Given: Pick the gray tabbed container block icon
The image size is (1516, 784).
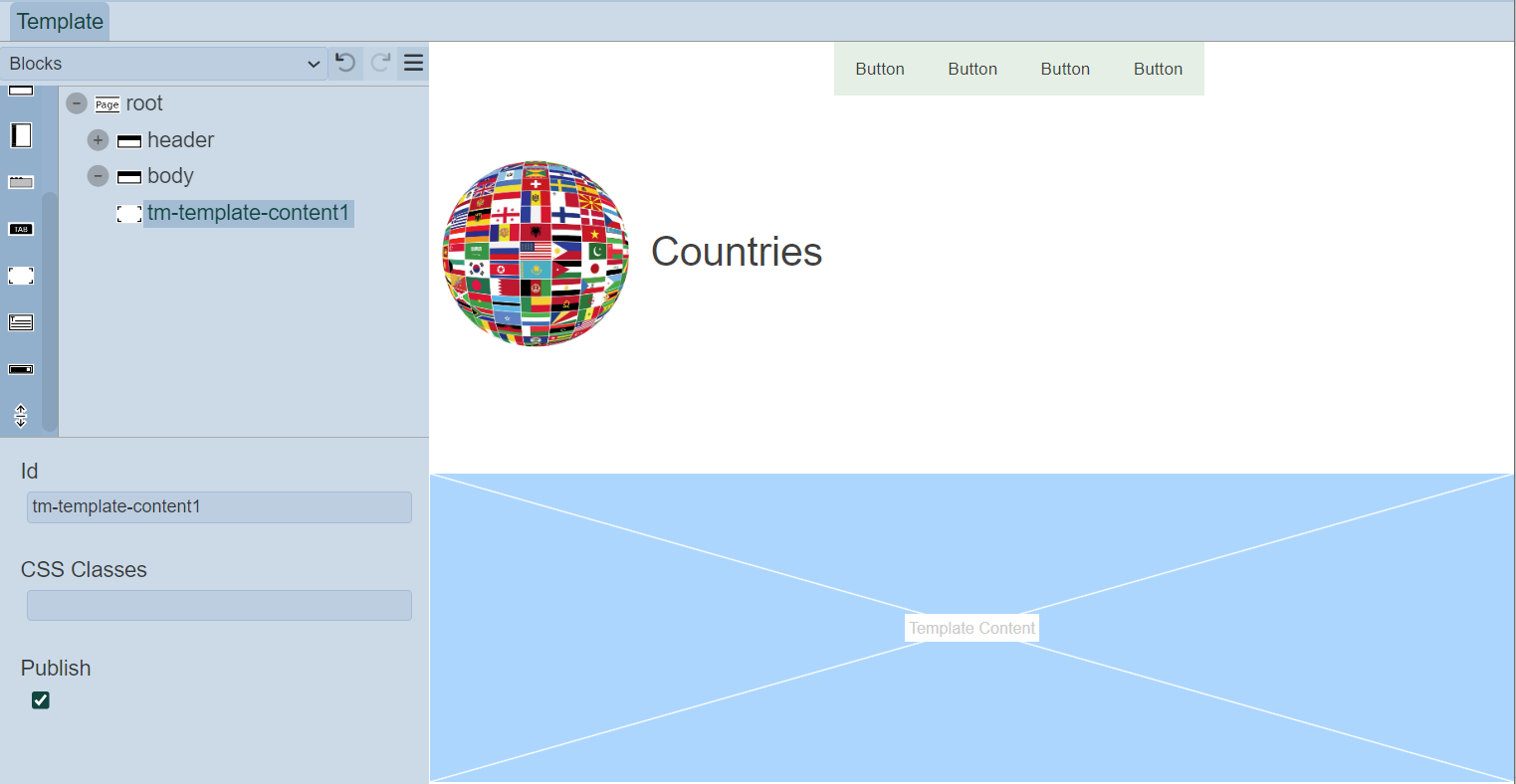Looking at the screenshot, I should click(21, 182).
